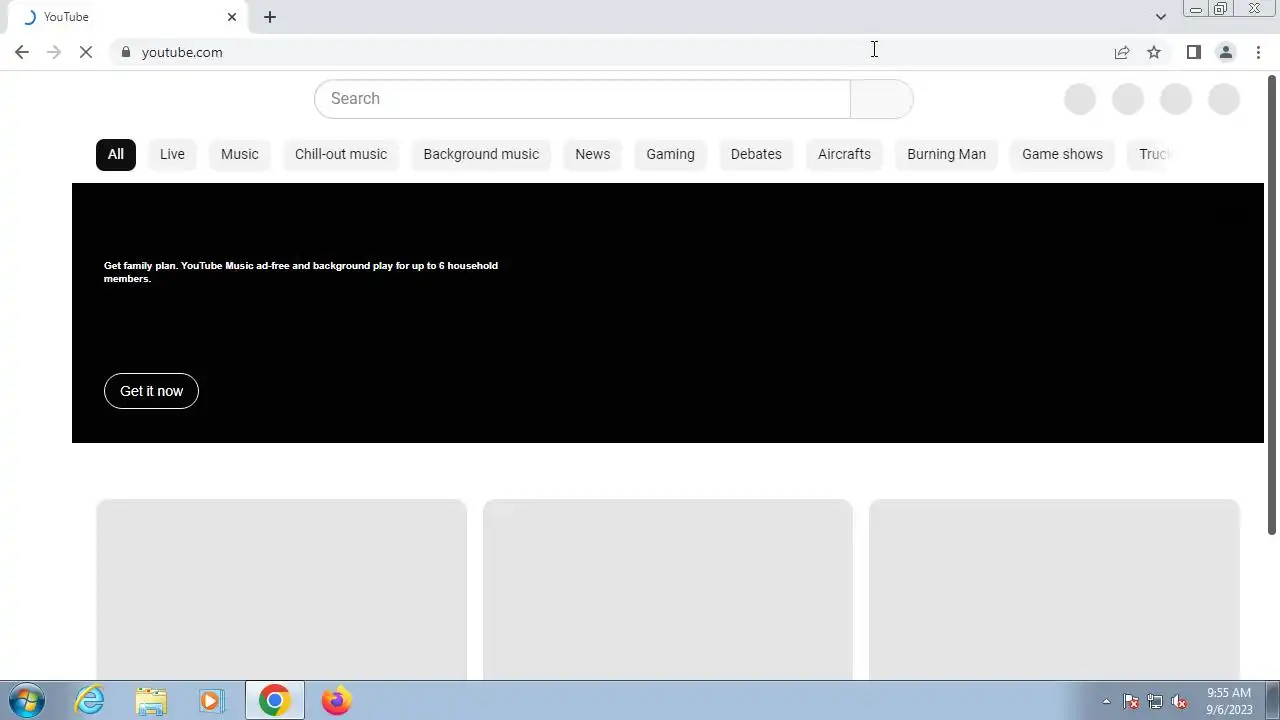Image resolution: width=1280 pixels, height=720 pixels.
Task: Select the Background music chip
Action: click(x=481, y=154)
